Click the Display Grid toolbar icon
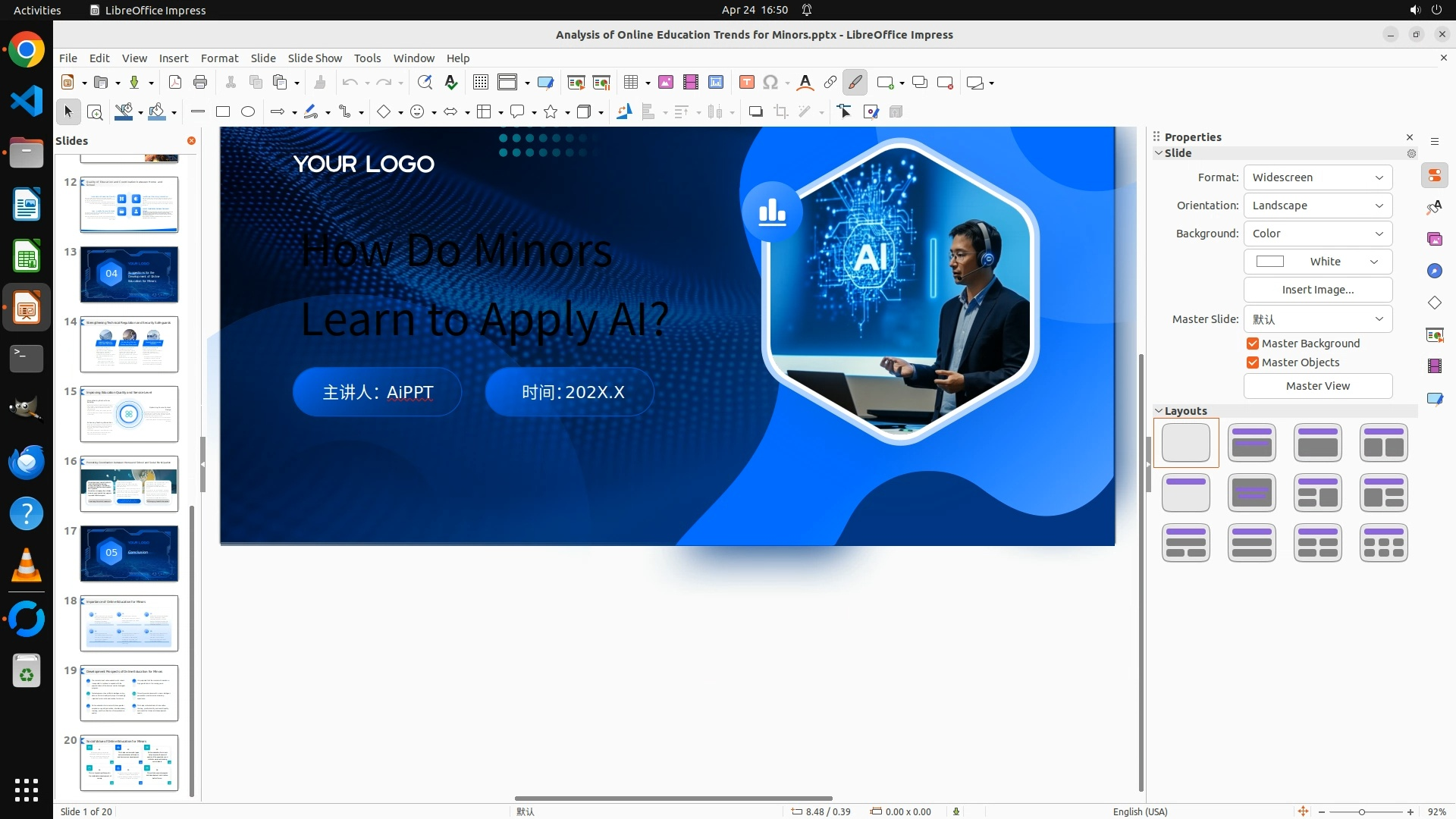This screenshot has width=1456, height=819. [x=480, y=83]
